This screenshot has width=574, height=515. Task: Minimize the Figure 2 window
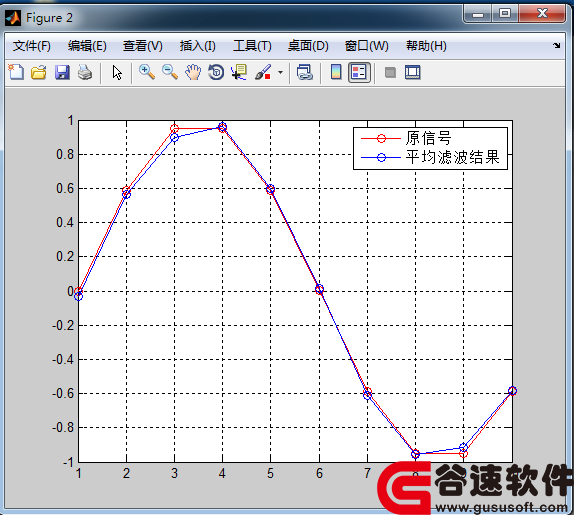tap(478, 14)
